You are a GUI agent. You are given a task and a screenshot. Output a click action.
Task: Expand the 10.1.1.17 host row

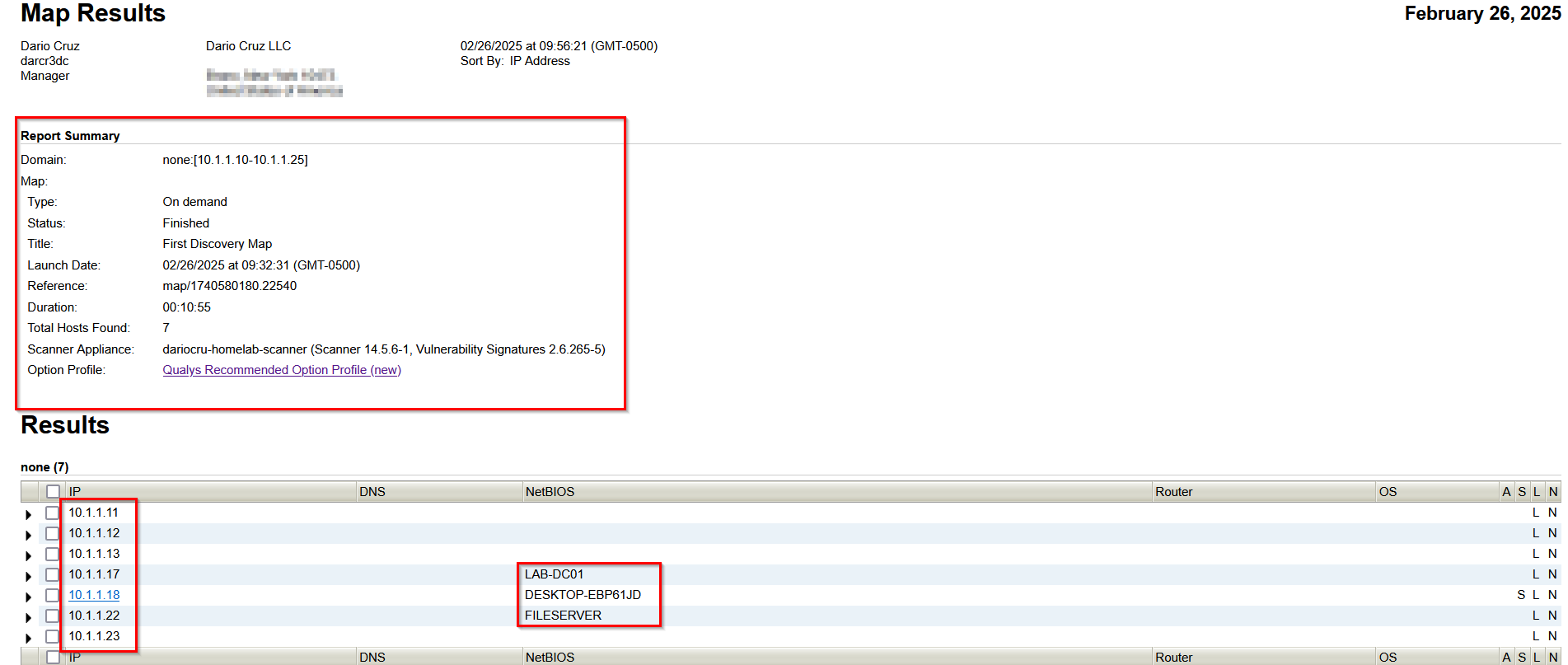29,576
